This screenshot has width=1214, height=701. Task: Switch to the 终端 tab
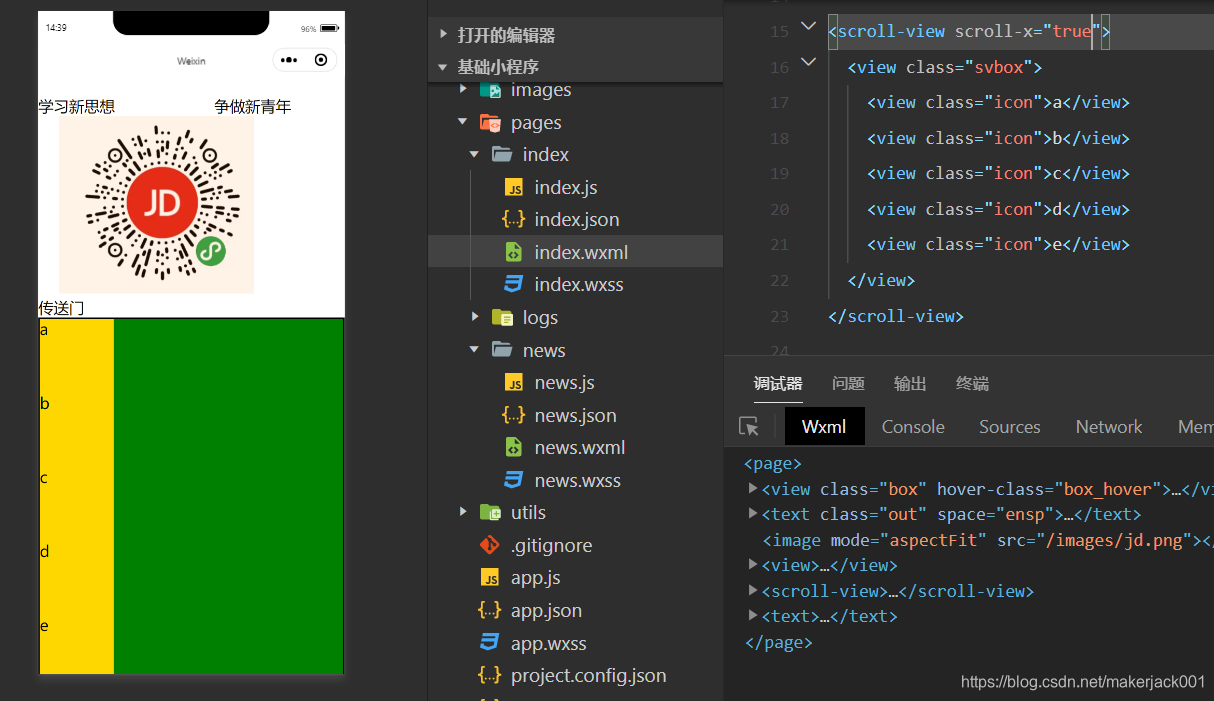click(x=972, y=384)
